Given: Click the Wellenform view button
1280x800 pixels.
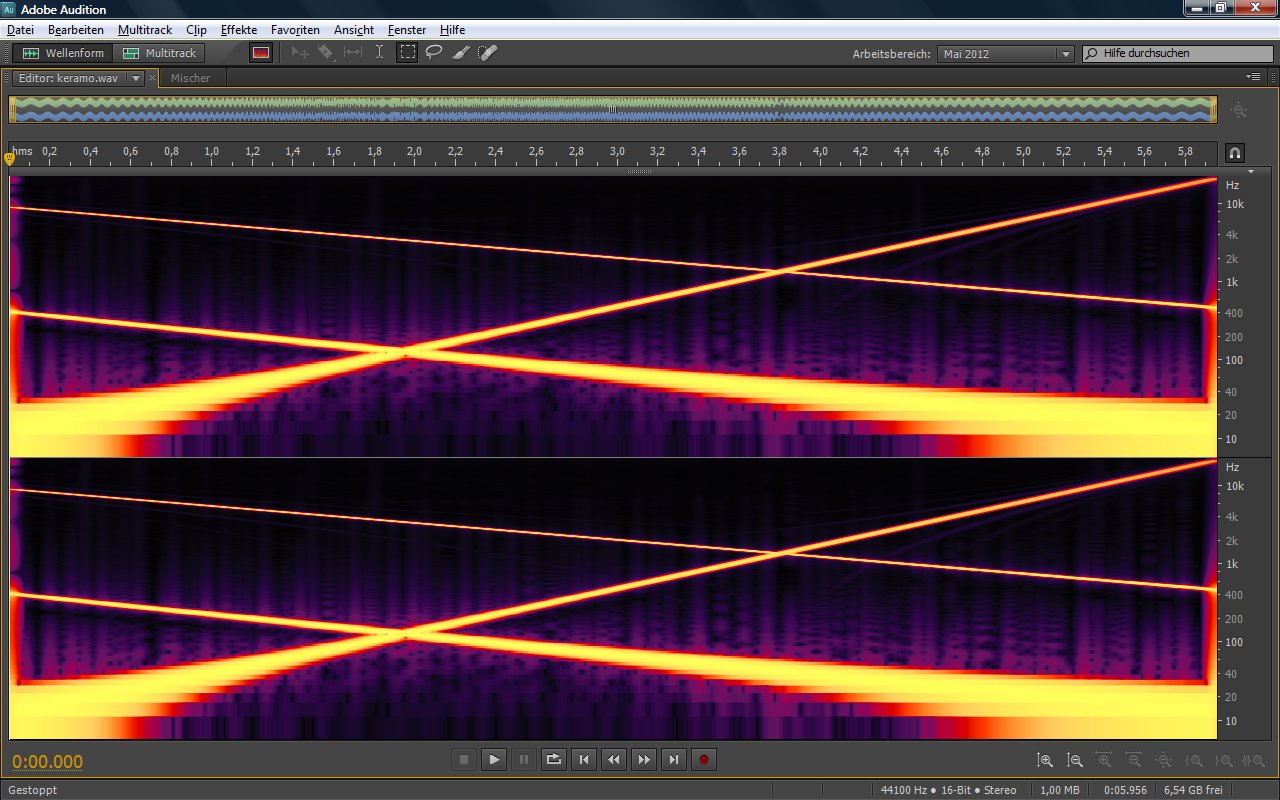Looking at the screenshot, I should coord(64,53).
